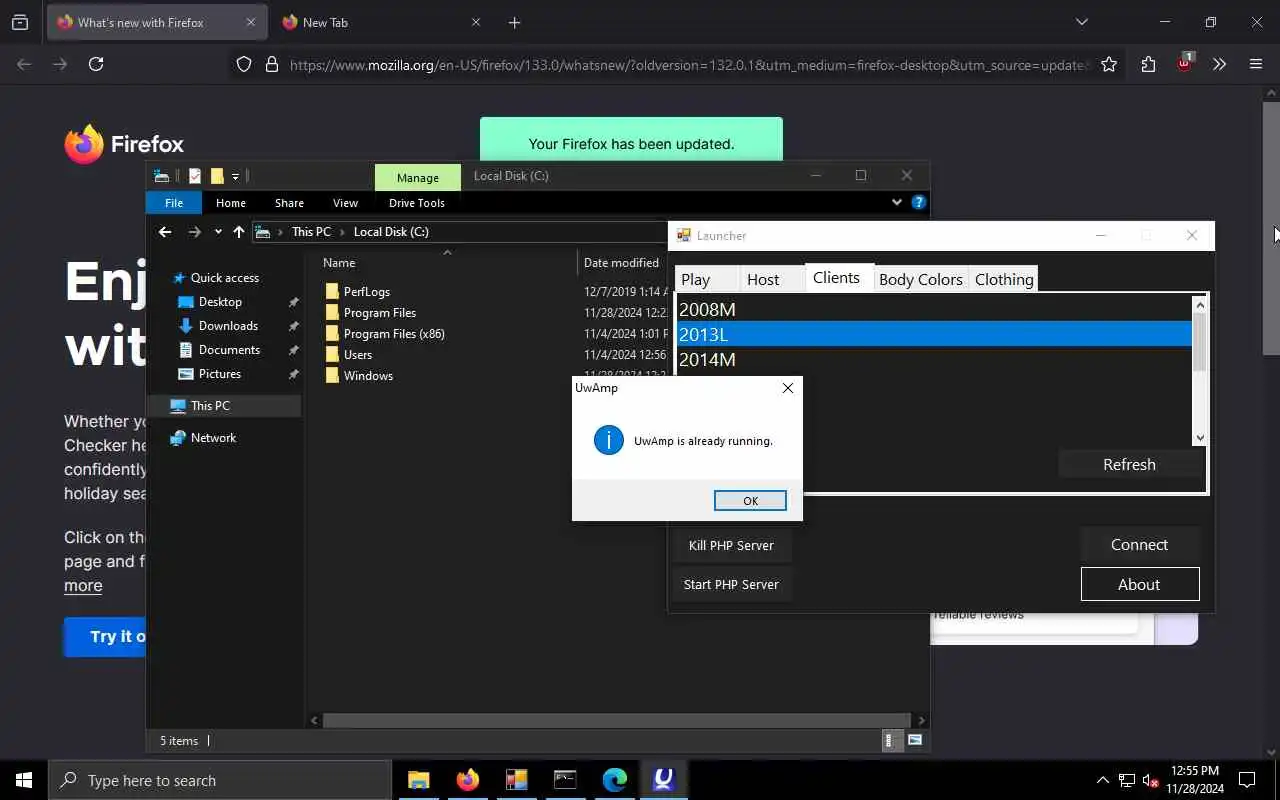Open the Clothing tab
Screen dimensions: 1280x800
click(1004, 279)
